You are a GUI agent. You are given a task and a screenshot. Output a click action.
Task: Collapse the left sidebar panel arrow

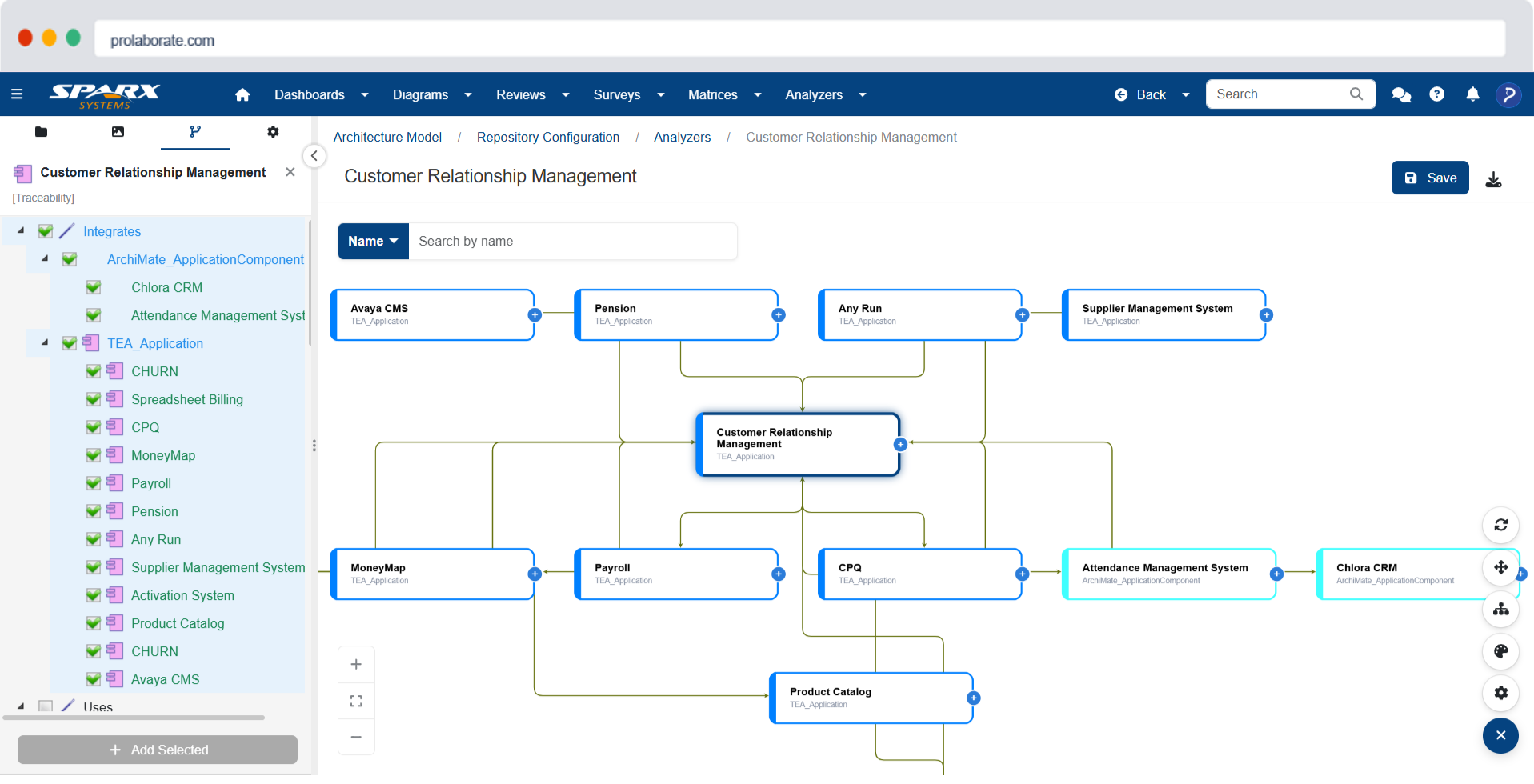[314, 156]
